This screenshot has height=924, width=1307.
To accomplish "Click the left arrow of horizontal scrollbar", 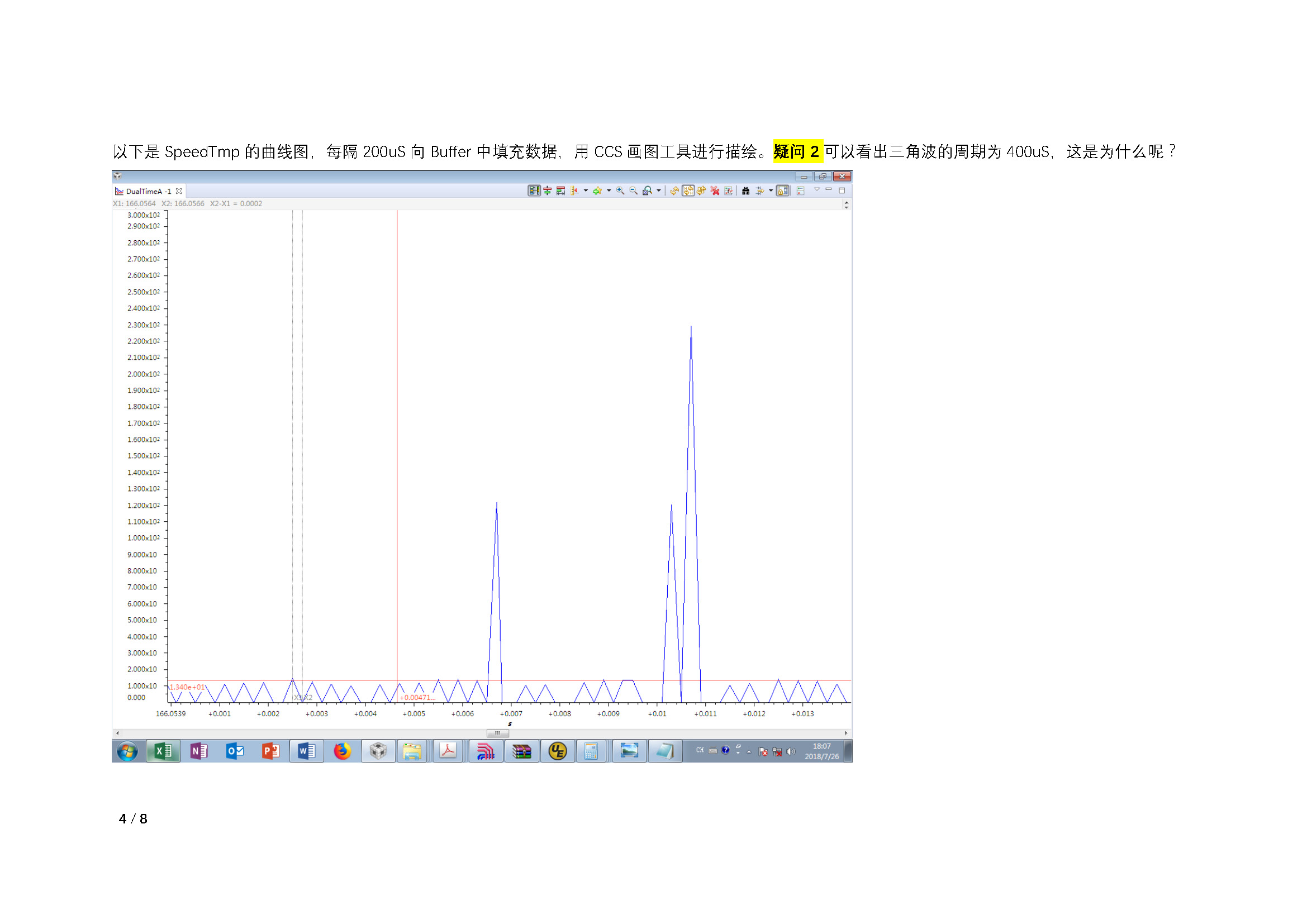I will point(117,734).
